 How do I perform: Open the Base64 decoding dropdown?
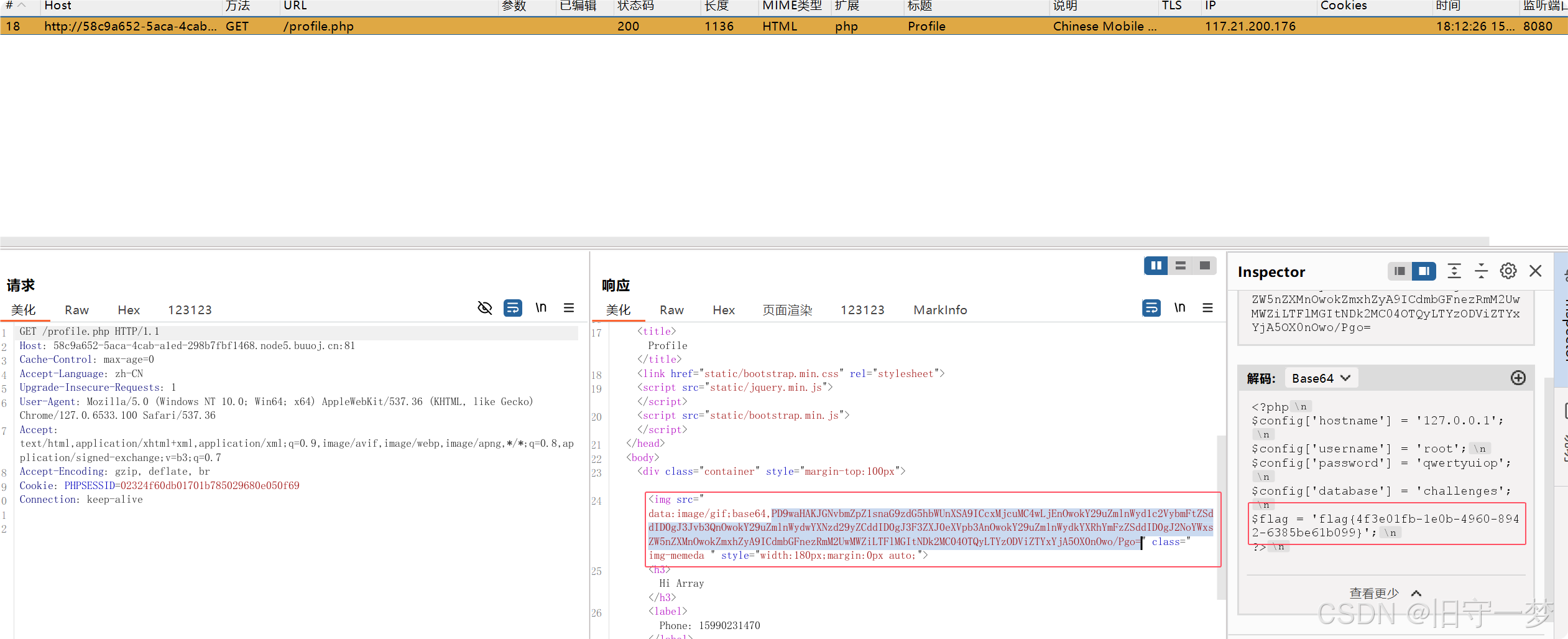click(x=1321, y=378)
